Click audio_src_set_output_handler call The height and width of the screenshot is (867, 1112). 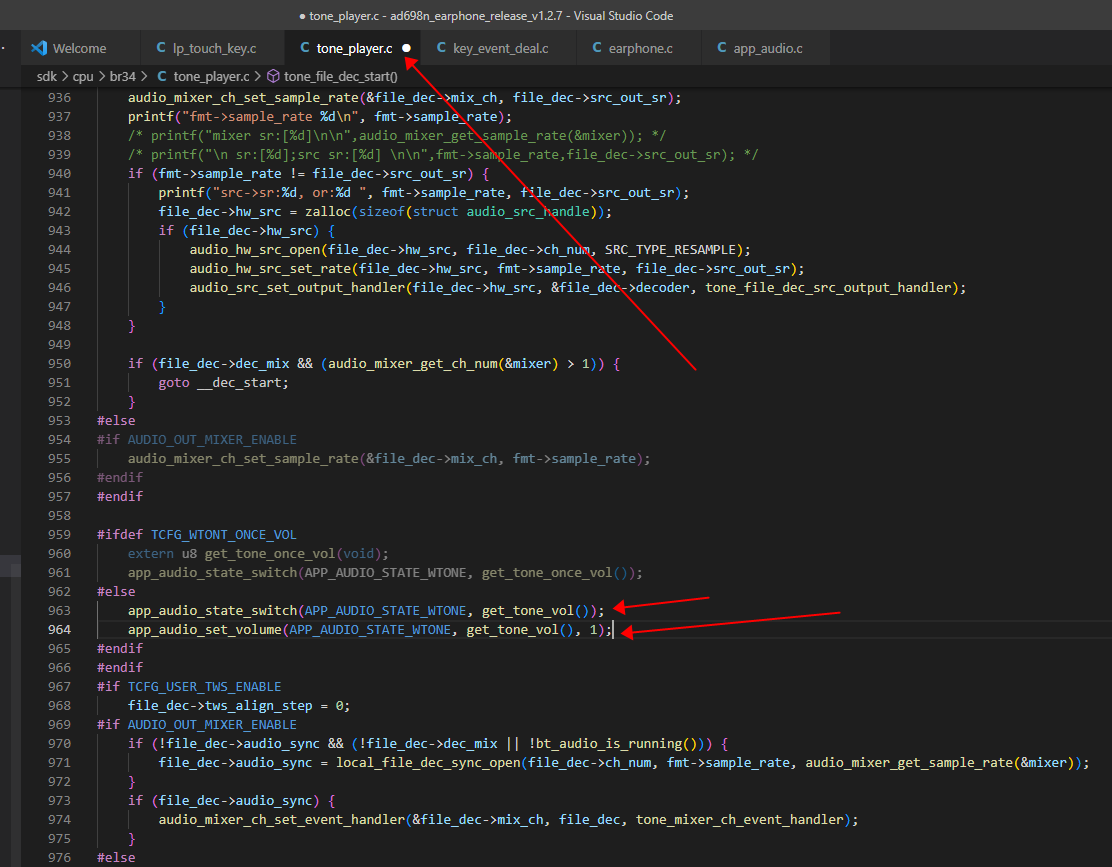[297, 287]
